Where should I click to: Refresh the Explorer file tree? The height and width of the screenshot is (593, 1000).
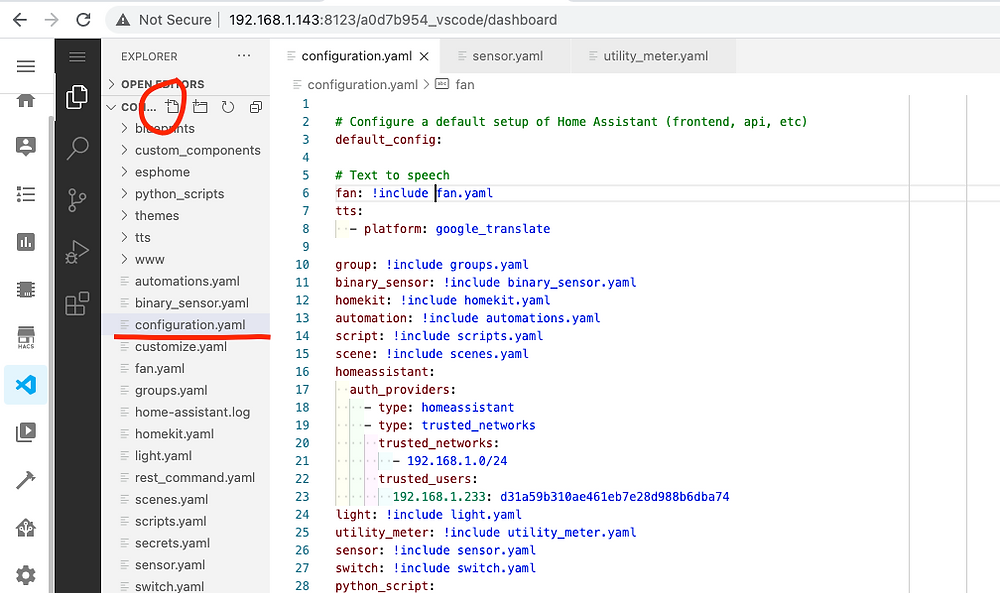228,106
